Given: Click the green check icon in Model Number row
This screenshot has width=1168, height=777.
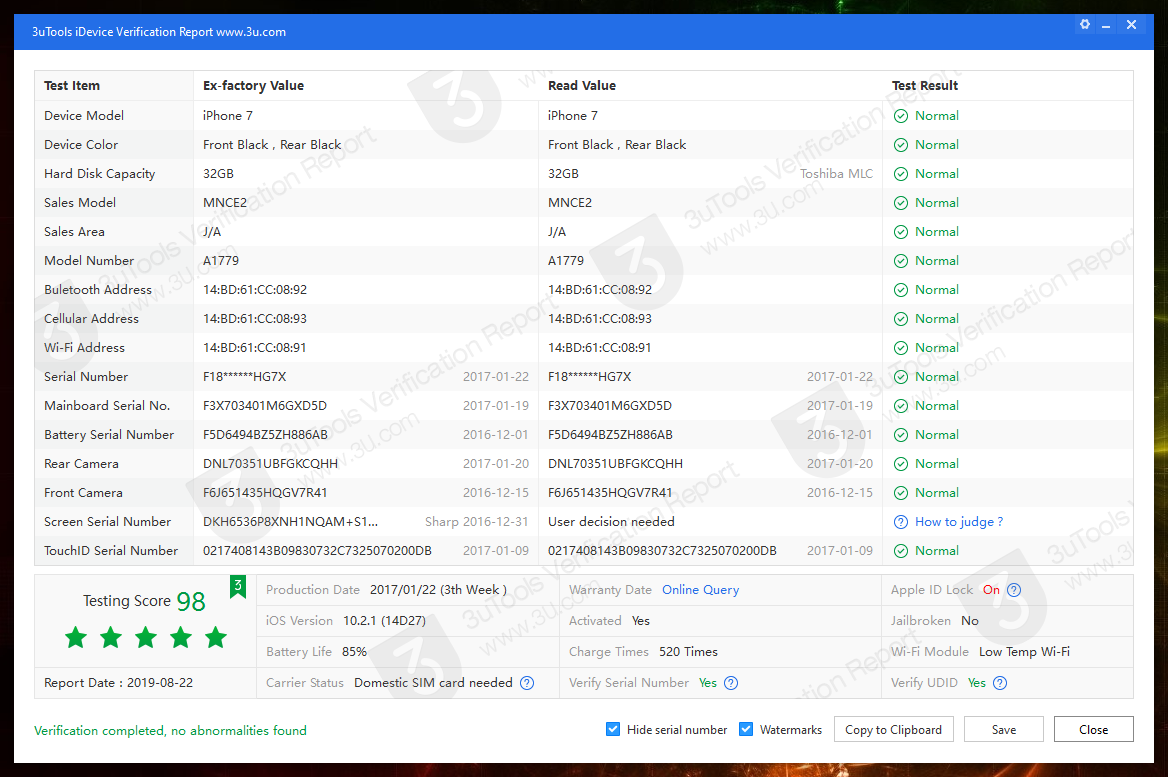Looking at the screenshot, I should coord(901,261).
